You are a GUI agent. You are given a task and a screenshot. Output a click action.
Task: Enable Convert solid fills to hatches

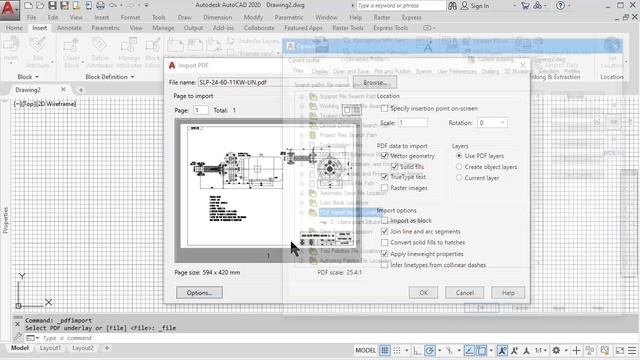(384, 242)
